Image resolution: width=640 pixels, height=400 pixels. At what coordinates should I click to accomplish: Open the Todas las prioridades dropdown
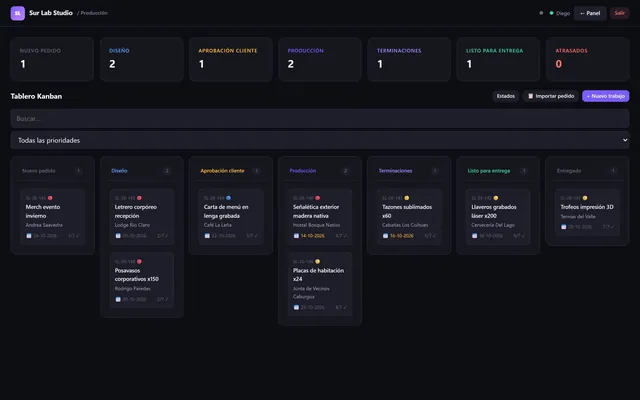(x=320, y=140)
